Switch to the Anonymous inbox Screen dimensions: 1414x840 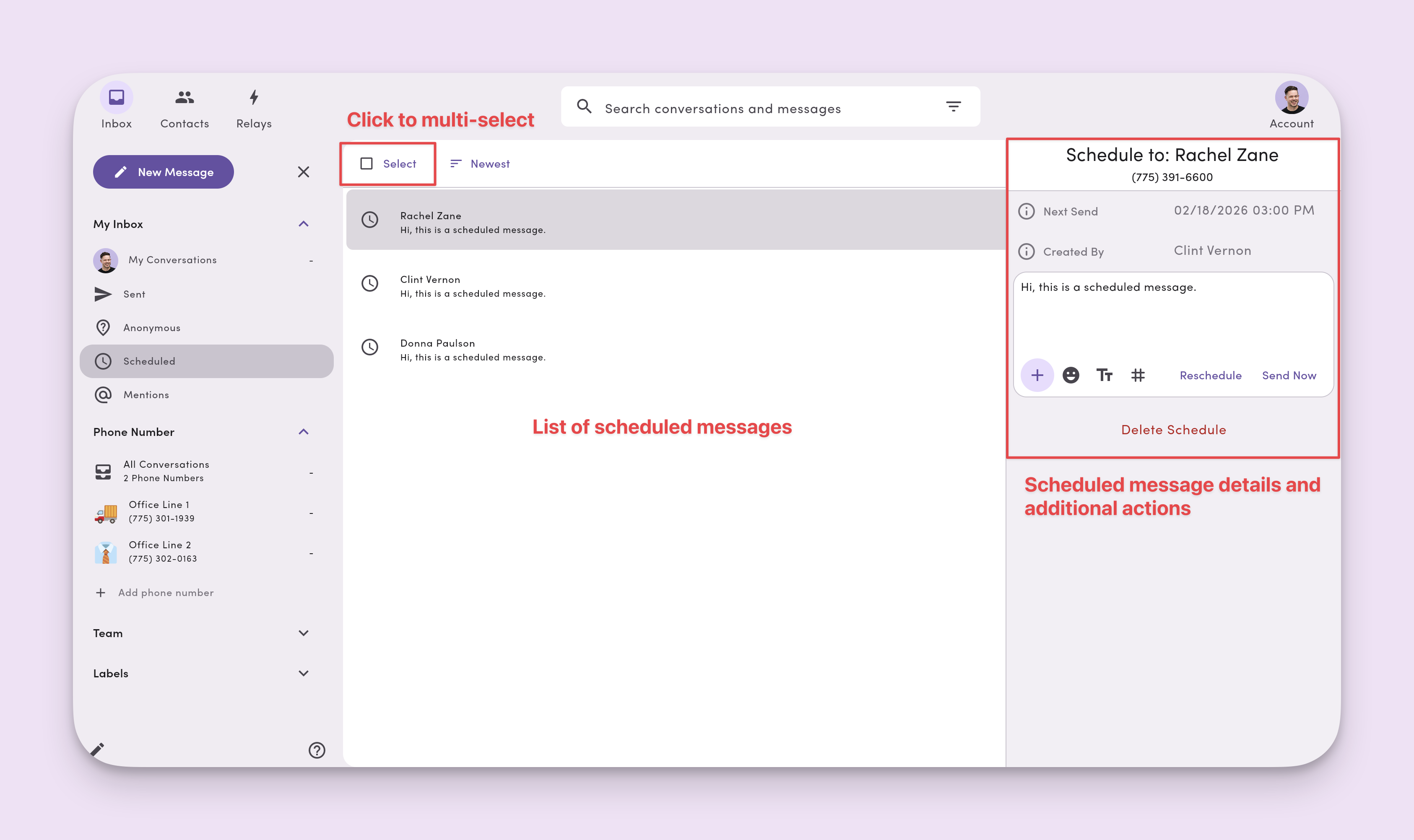pos(152,327)
